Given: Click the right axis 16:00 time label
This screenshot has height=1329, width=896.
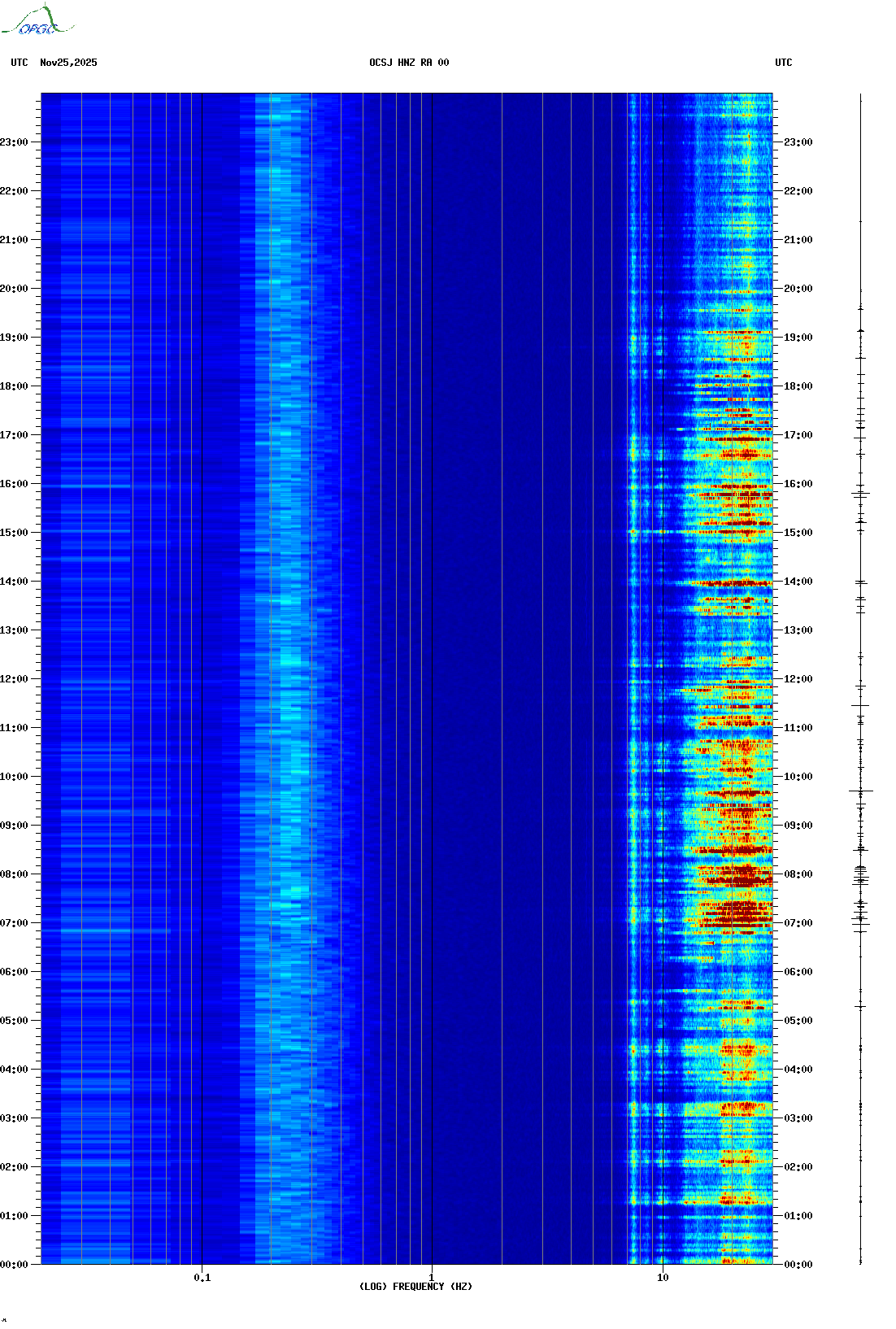Looking at the screenshot, I should click(x=798, y=484).
